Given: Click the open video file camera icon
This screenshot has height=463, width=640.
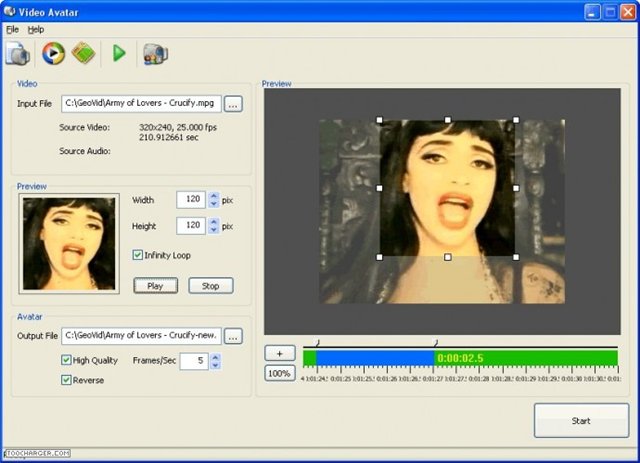Looking at the screenshot, I should [18, 53].
